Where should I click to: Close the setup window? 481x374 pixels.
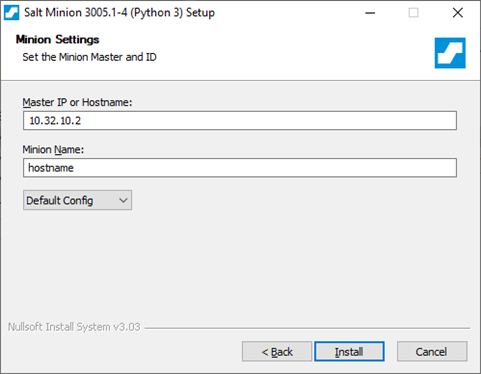(458, 13)
